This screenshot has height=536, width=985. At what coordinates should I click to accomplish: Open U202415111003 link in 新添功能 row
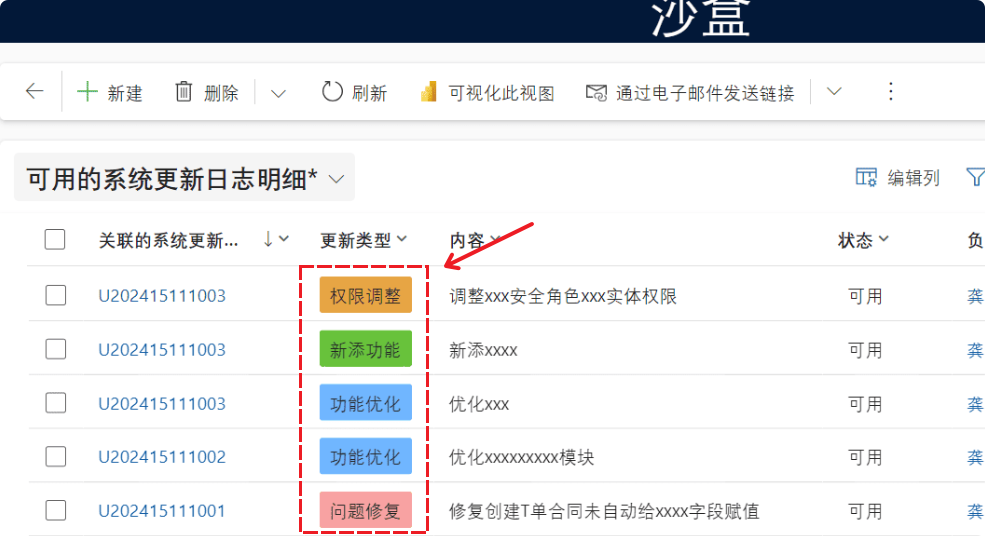point(161,349)
